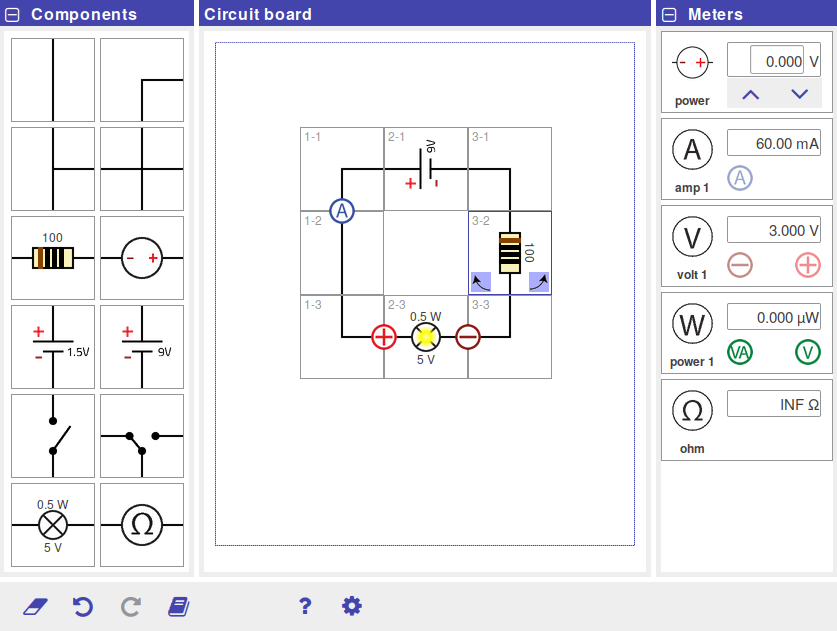This screenshot has height=631, width=837.
Task: Pick the ohmmeter component from palette
Action: click(142, 525)
